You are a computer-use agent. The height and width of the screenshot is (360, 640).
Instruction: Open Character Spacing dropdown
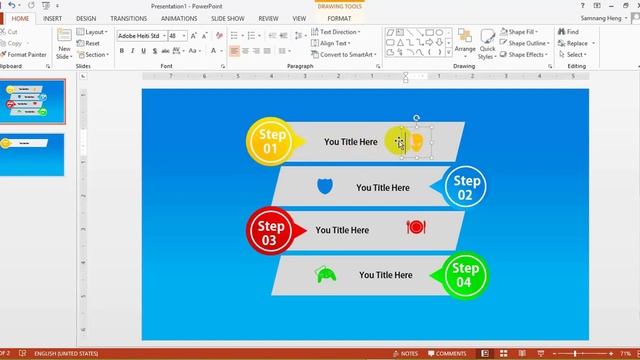[178, 51]
